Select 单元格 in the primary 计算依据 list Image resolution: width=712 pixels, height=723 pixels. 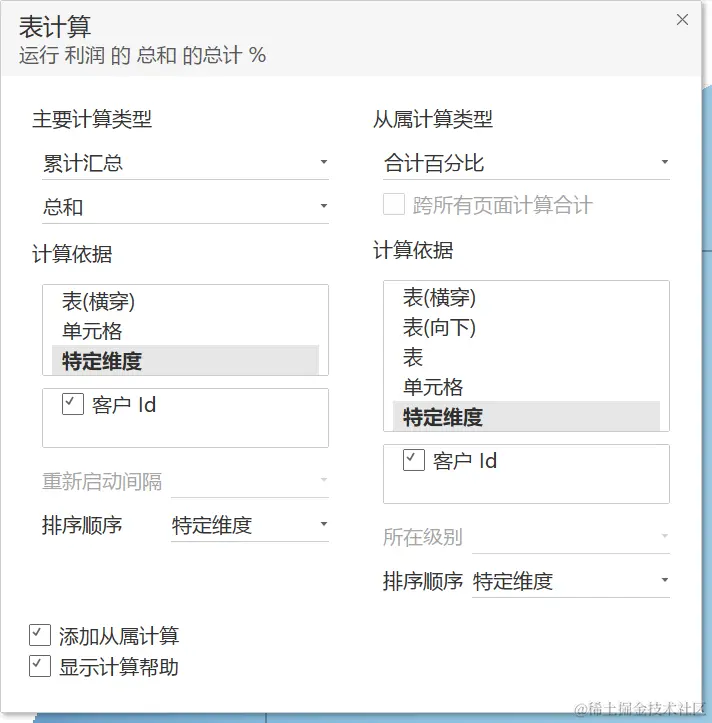[185, 331]
